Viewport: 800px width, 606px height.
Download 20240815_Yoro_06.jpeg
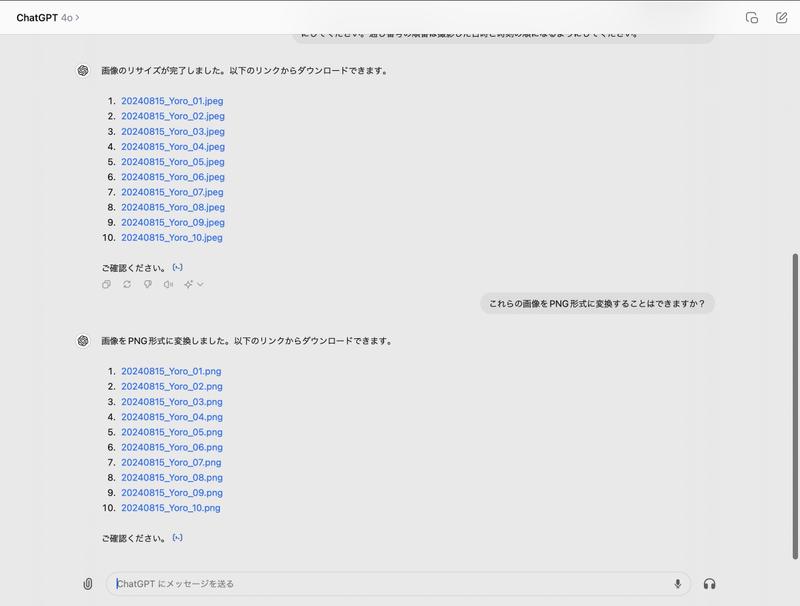173,177
